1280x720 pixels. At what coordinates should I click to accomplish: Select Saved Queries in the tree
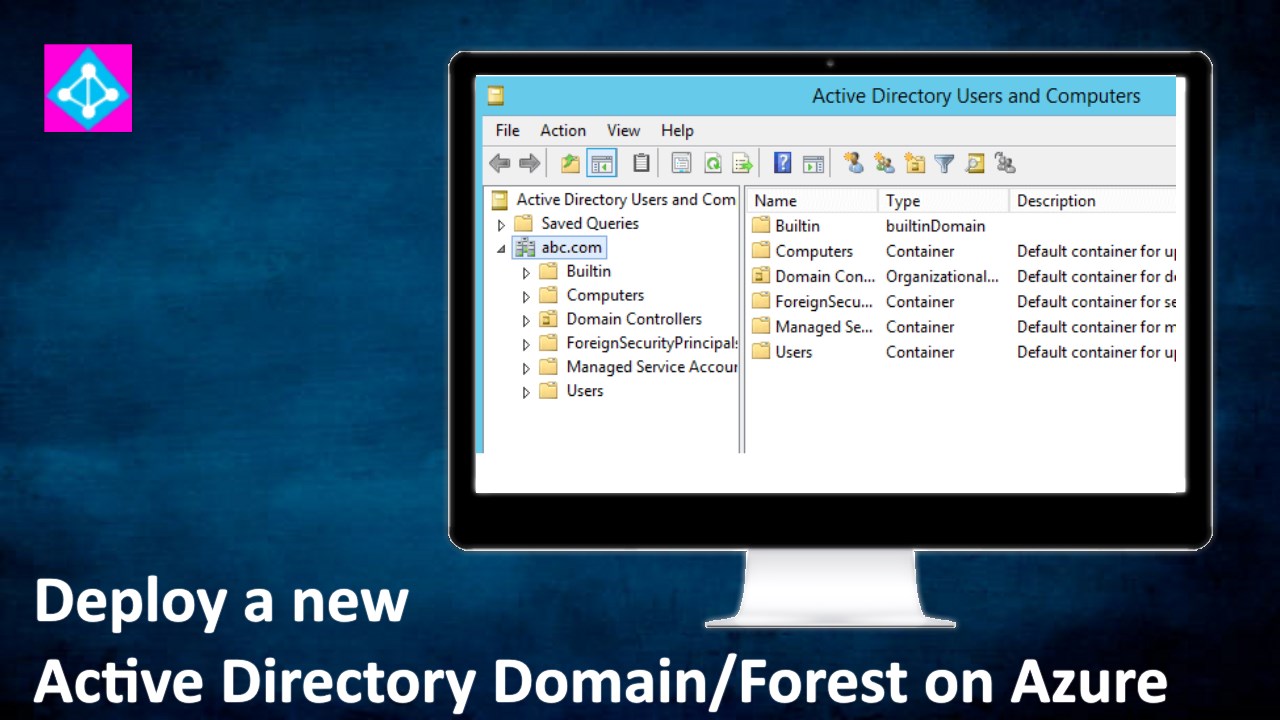pos(577,224)
